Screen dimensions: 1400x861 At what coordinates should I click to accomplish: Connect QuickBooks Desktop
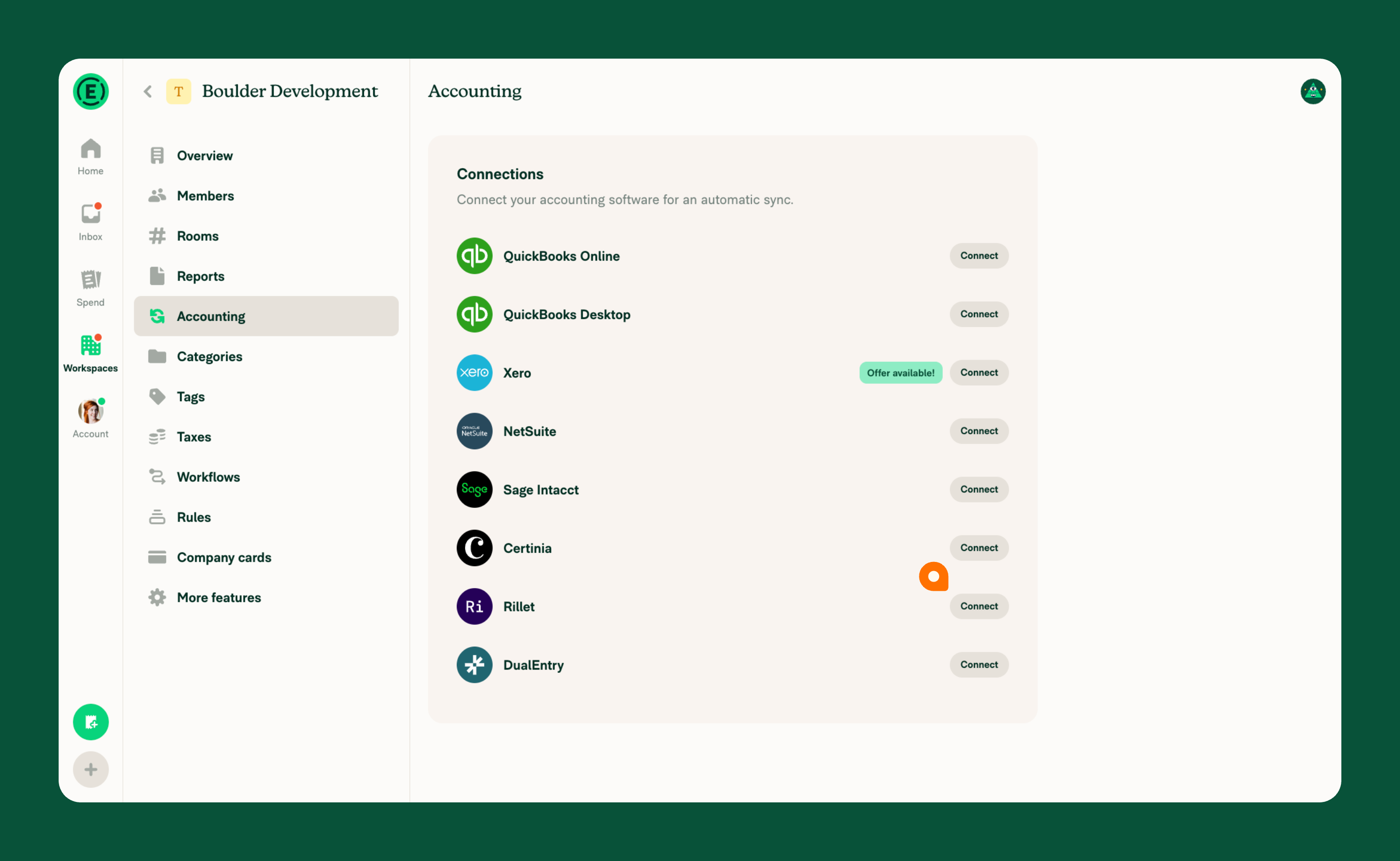click(x=979, y=314)
